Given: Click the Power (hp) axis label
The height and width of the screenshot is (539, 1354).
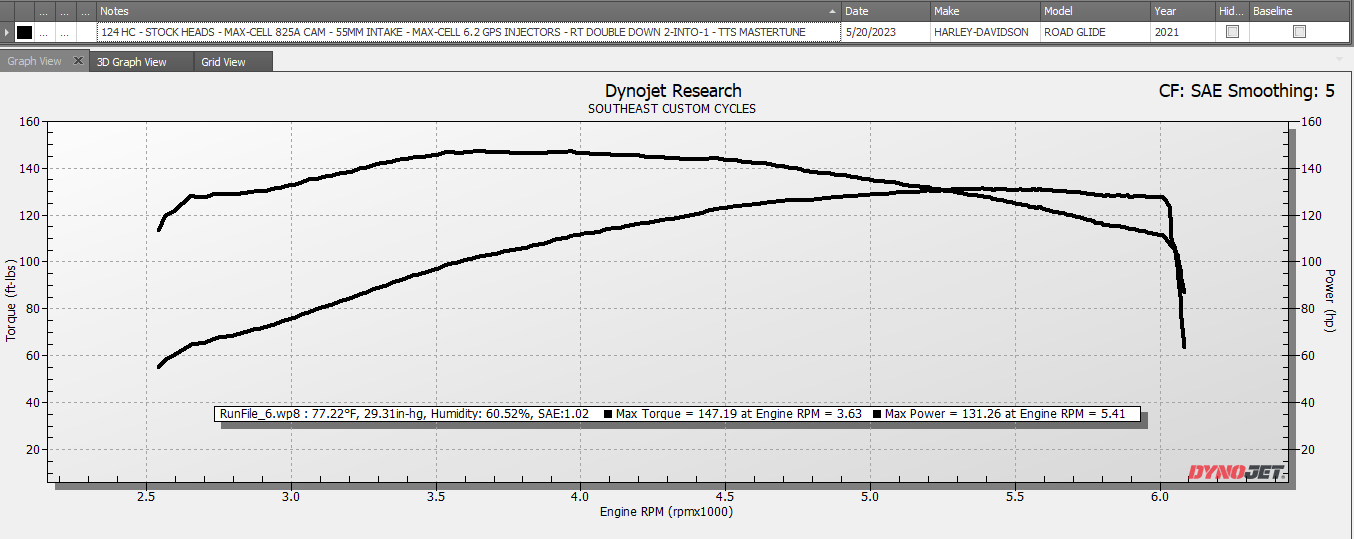Looking at the screenshot, I should pos(1330,300).
